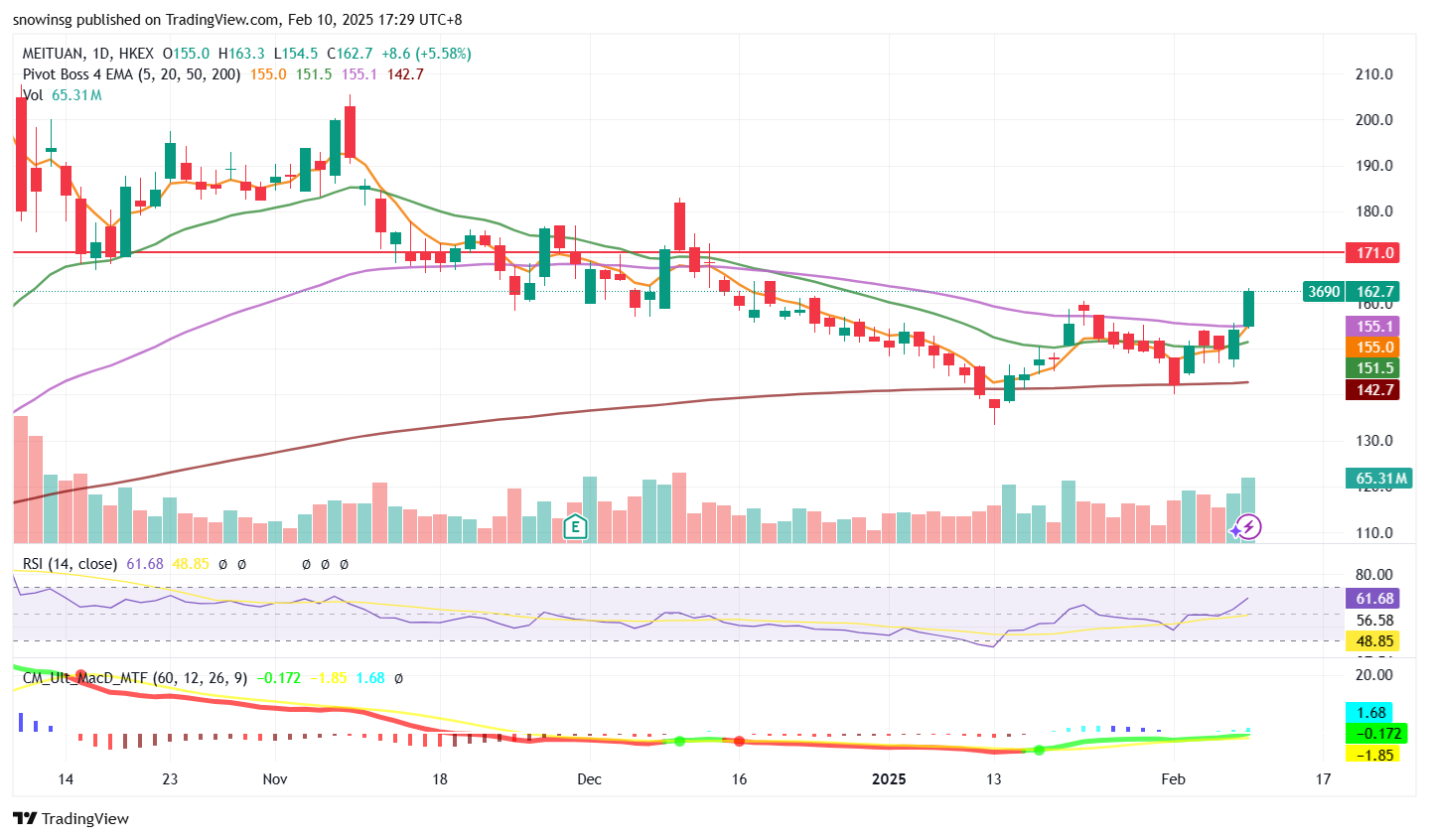Click the 65.31M volume axis label
Image resolution: width=1429 pixels, height=840 pixels.
point(1378,479)
